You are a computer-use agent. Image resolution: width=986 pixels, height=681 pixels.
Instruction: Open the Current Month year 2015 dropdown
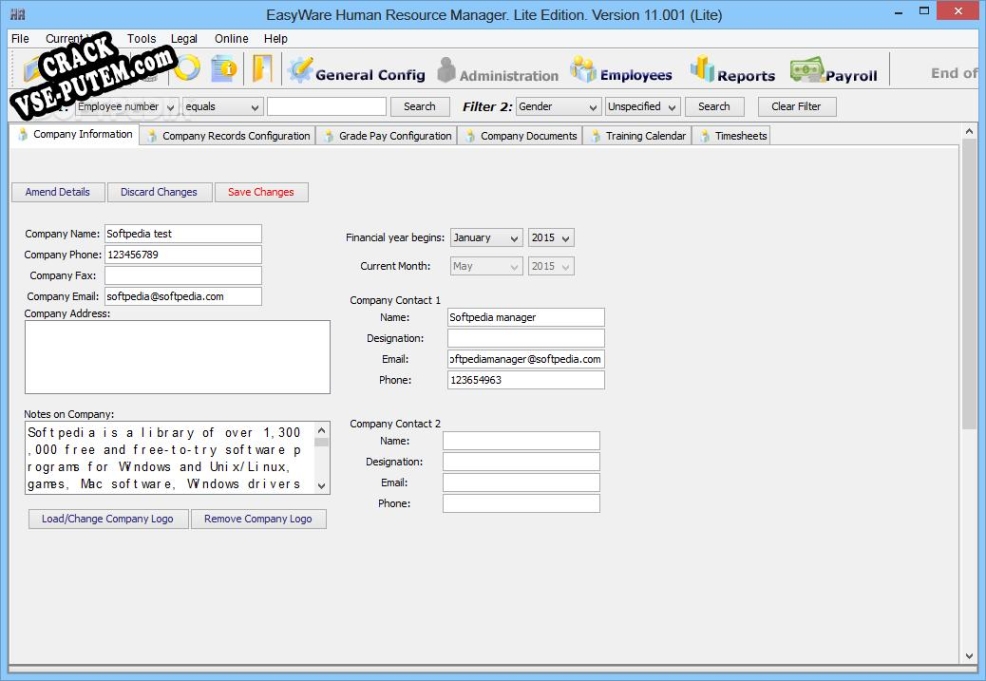tap(551, 266)
